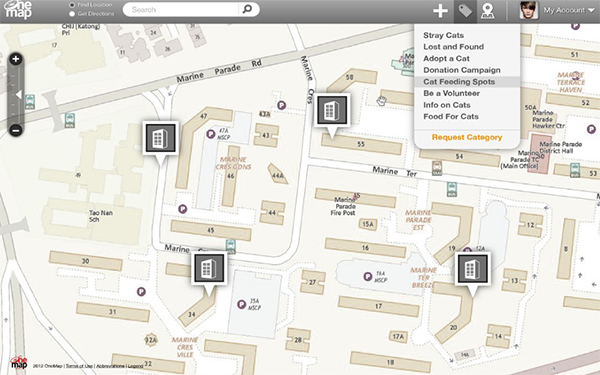Open the Terms of Use link
The image size is (600, 375).
[79, 366]
